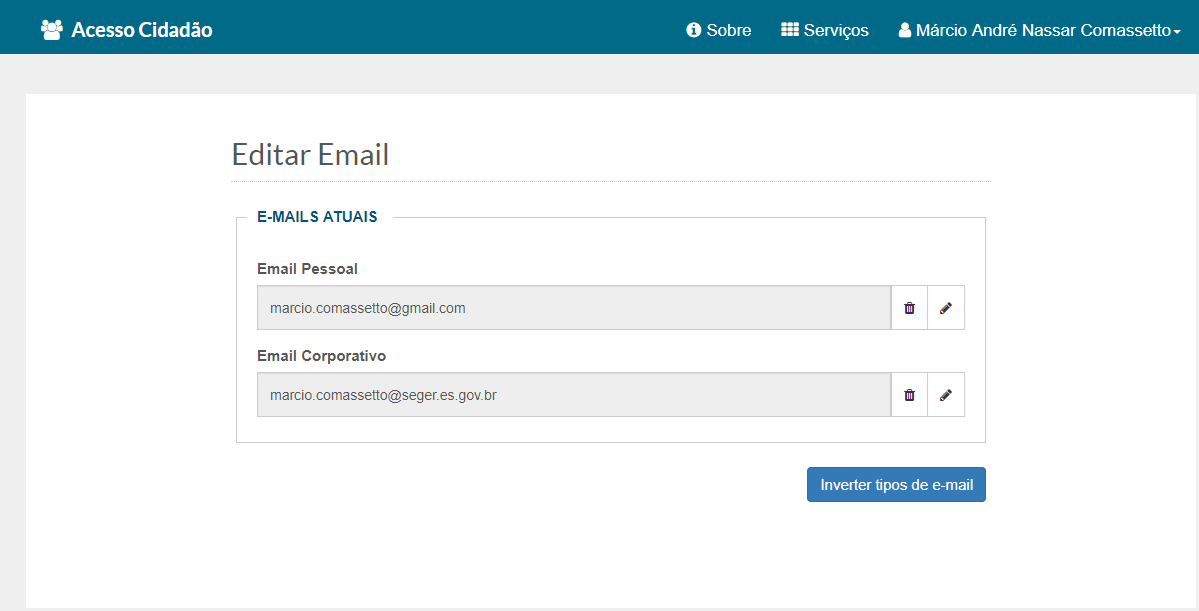Open Márcio André Nassar Comassetto user menu
Viewport: 1199px width, 611px height.
click(x=1042, y=30)
